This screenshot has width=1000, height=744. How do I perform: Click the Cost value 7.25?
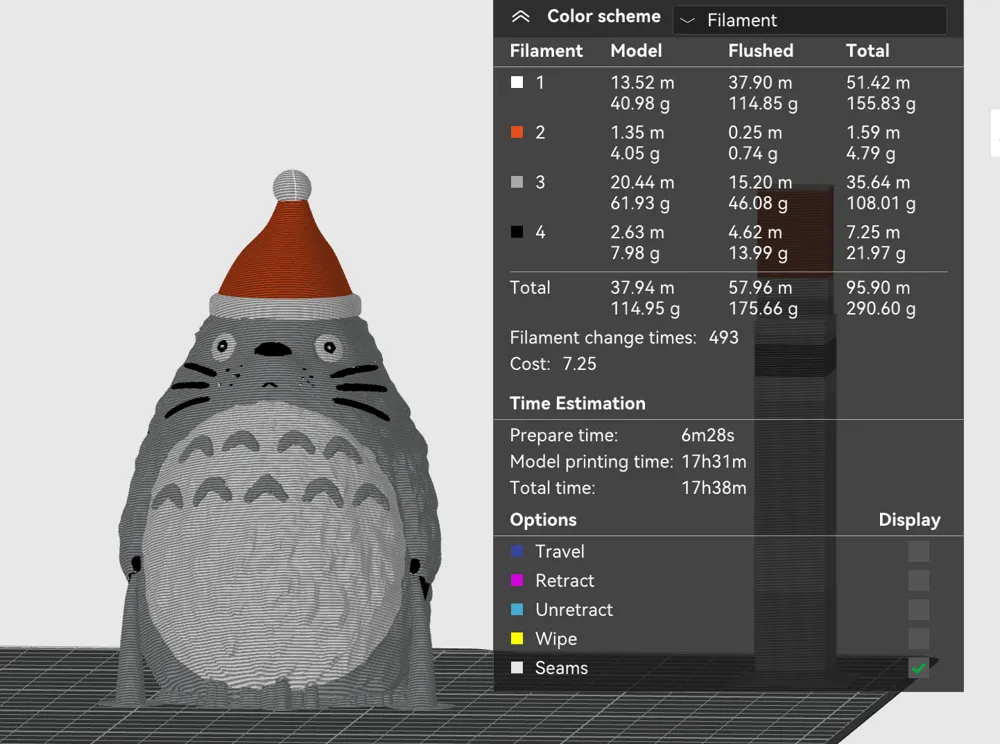coord(579,364)
